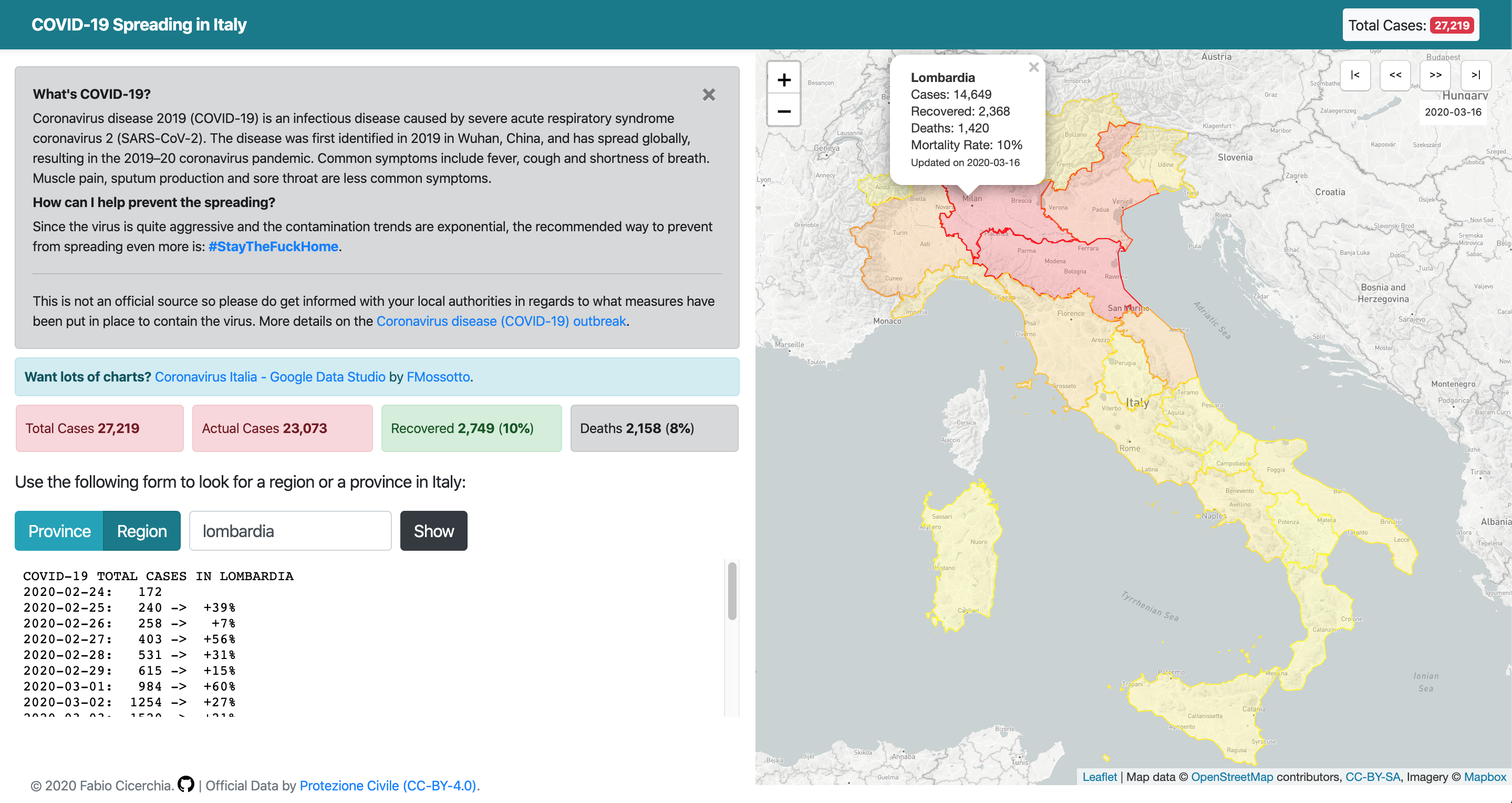Open the Leaflet attribution link
The image size is (1512, 803).
tap(1100, 777)
